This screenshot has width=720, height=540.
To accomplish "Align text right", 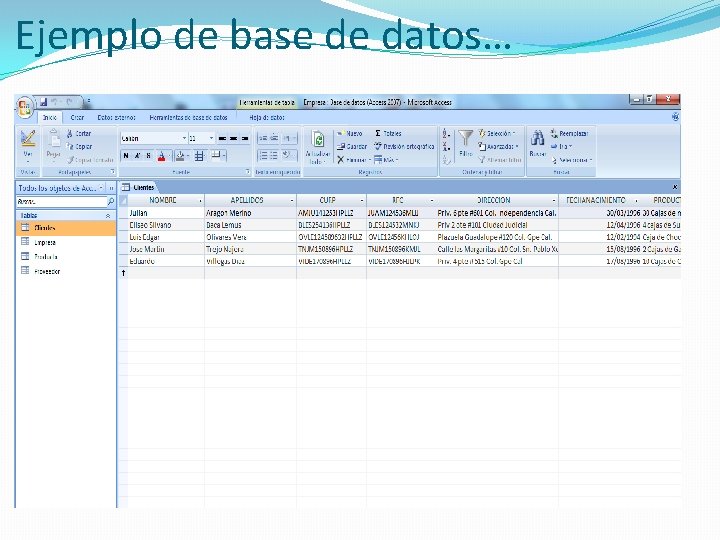I will [x=245, y=138].
